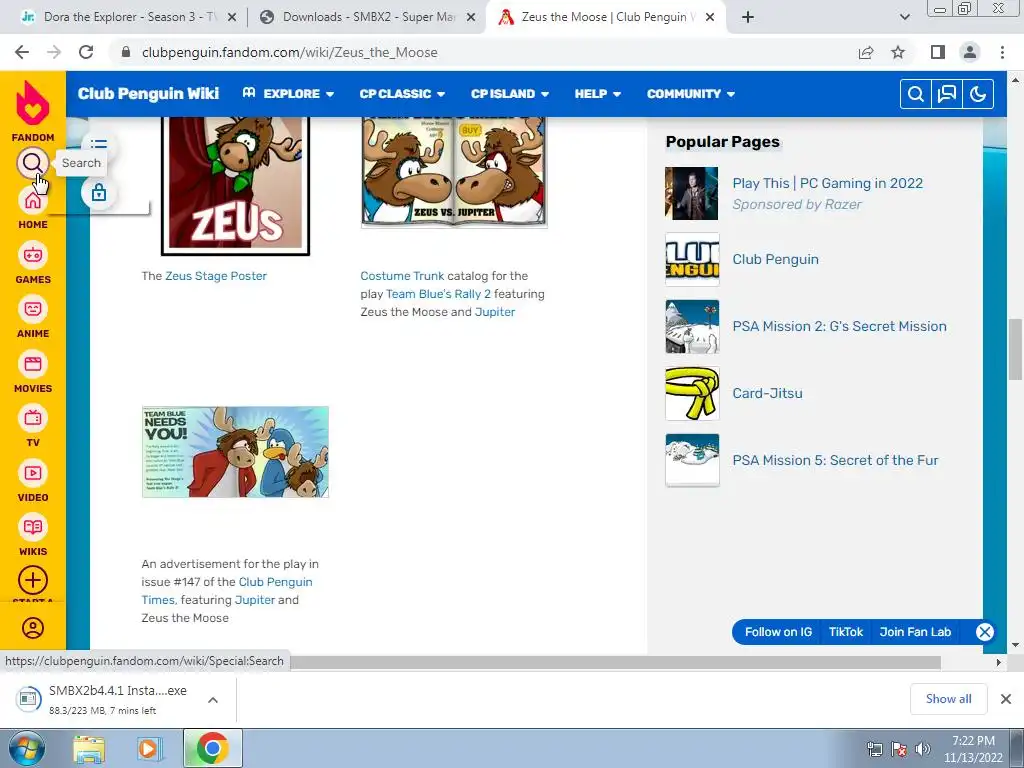Expand the CP Island dropdown menu
Screen dimensions: 1024x768
coord(510,94)
